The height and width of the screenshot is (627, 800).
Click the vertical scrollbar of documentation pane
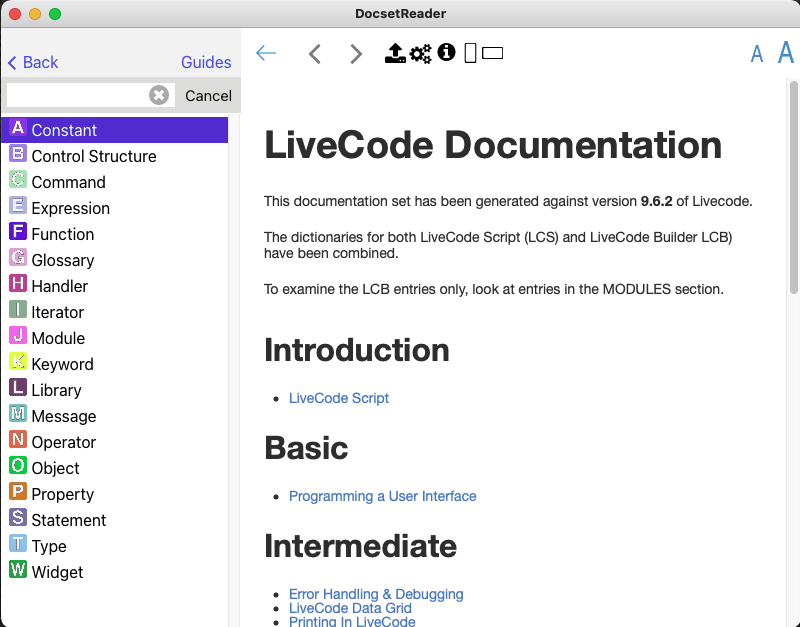(794, 200)
